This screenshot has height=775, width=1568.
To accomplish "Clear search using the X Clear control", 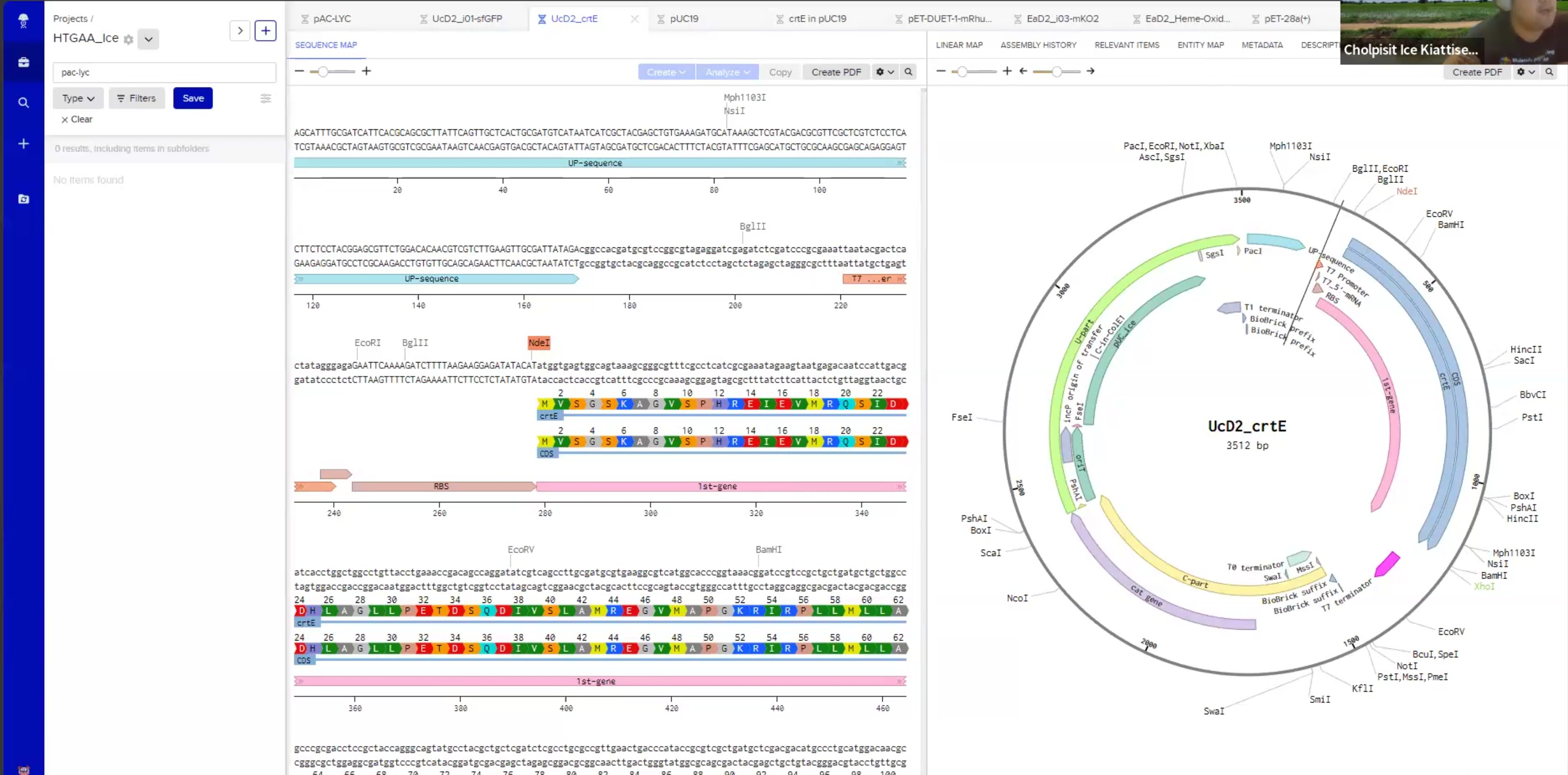I will click(77, 119).
